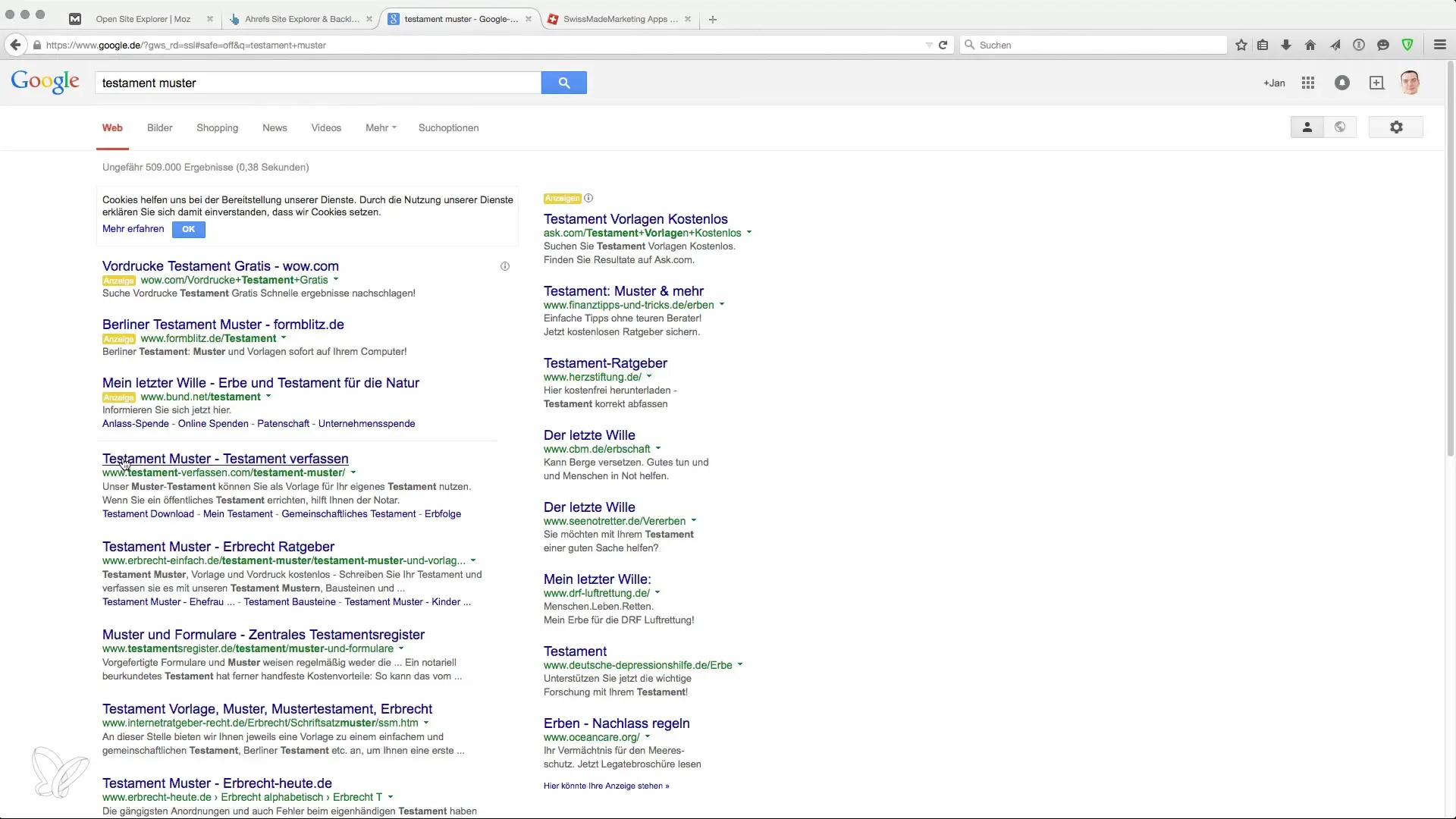Open Testament Muster - Testament verfassen result
The height and width of the screenshot is (819, 1456).
(x=225, y=459)
